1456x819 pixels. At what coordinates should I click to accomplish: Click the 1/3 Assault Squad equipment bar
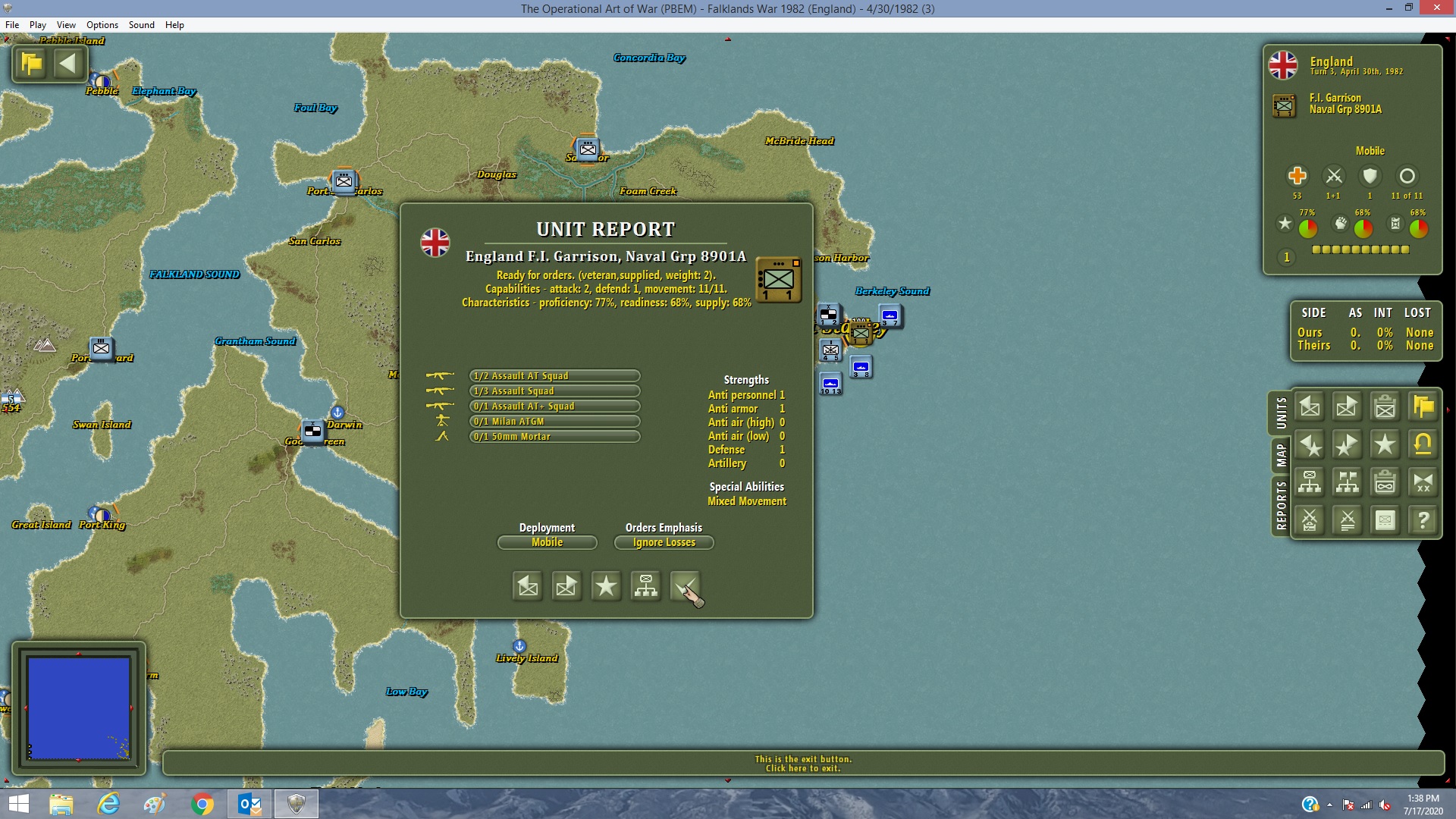coord(554,391)
